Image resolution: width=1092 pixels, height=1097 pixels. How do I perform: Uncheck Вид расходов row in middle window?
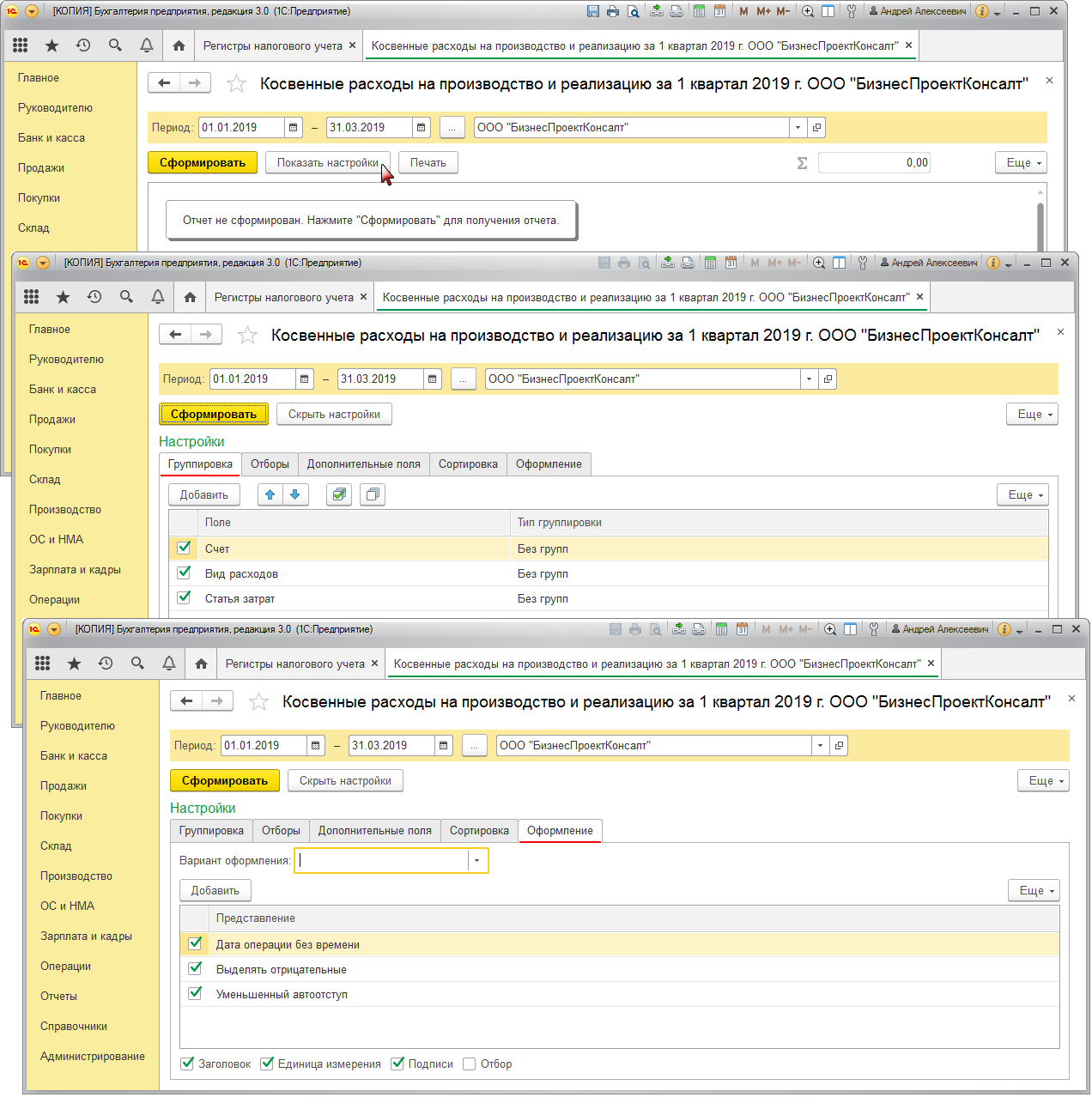[x=184, y=573]
